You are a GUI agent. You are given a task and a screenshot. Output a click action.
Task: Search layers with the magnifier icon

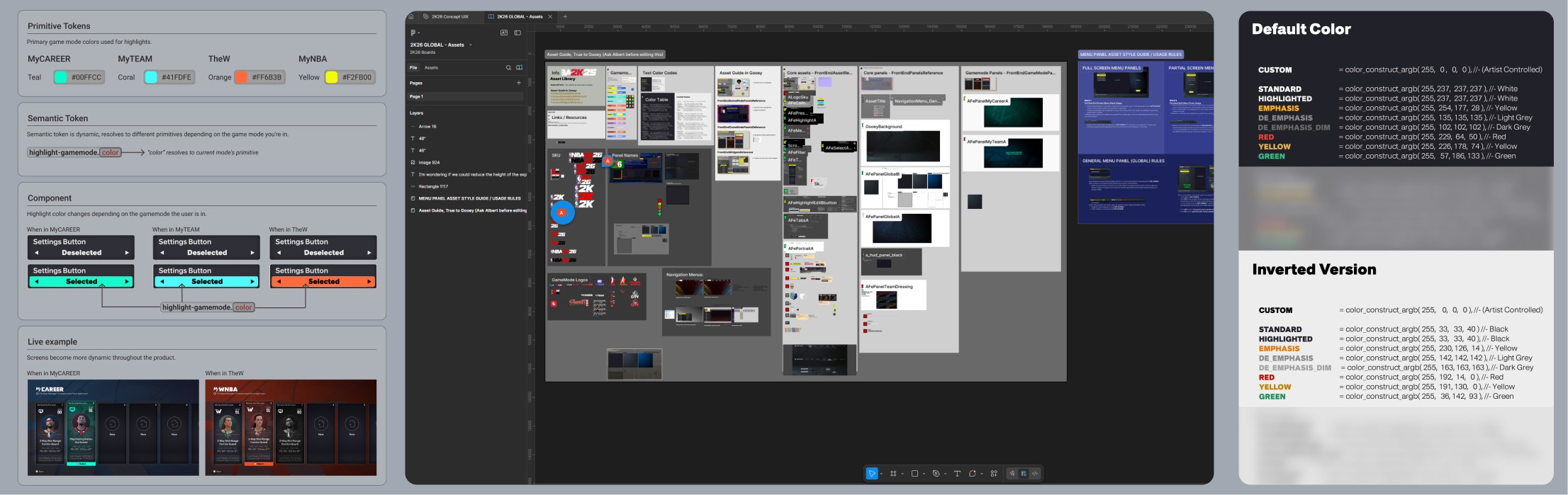point(508,68)
